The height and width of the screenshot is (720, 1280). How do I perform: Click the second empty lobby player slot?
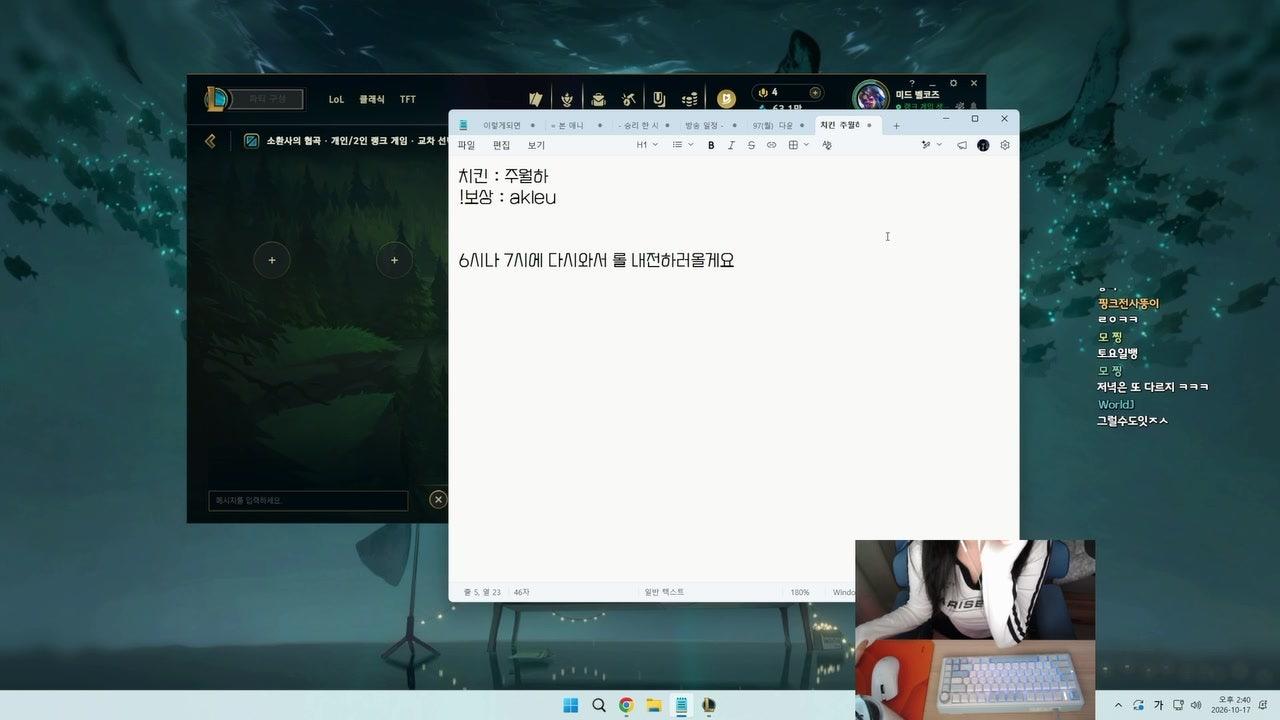394,260
